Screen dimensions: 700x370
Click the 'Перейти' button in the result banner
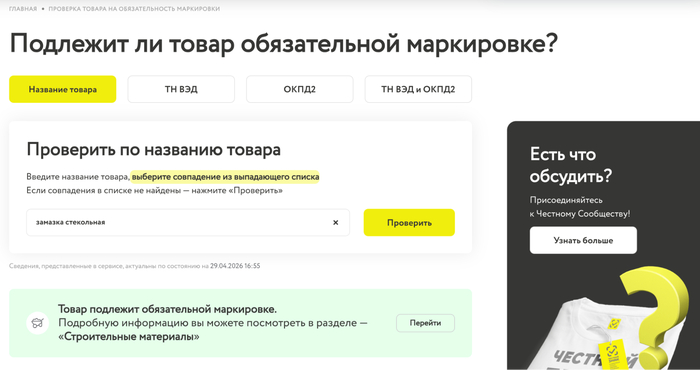(x=425, y=323)
